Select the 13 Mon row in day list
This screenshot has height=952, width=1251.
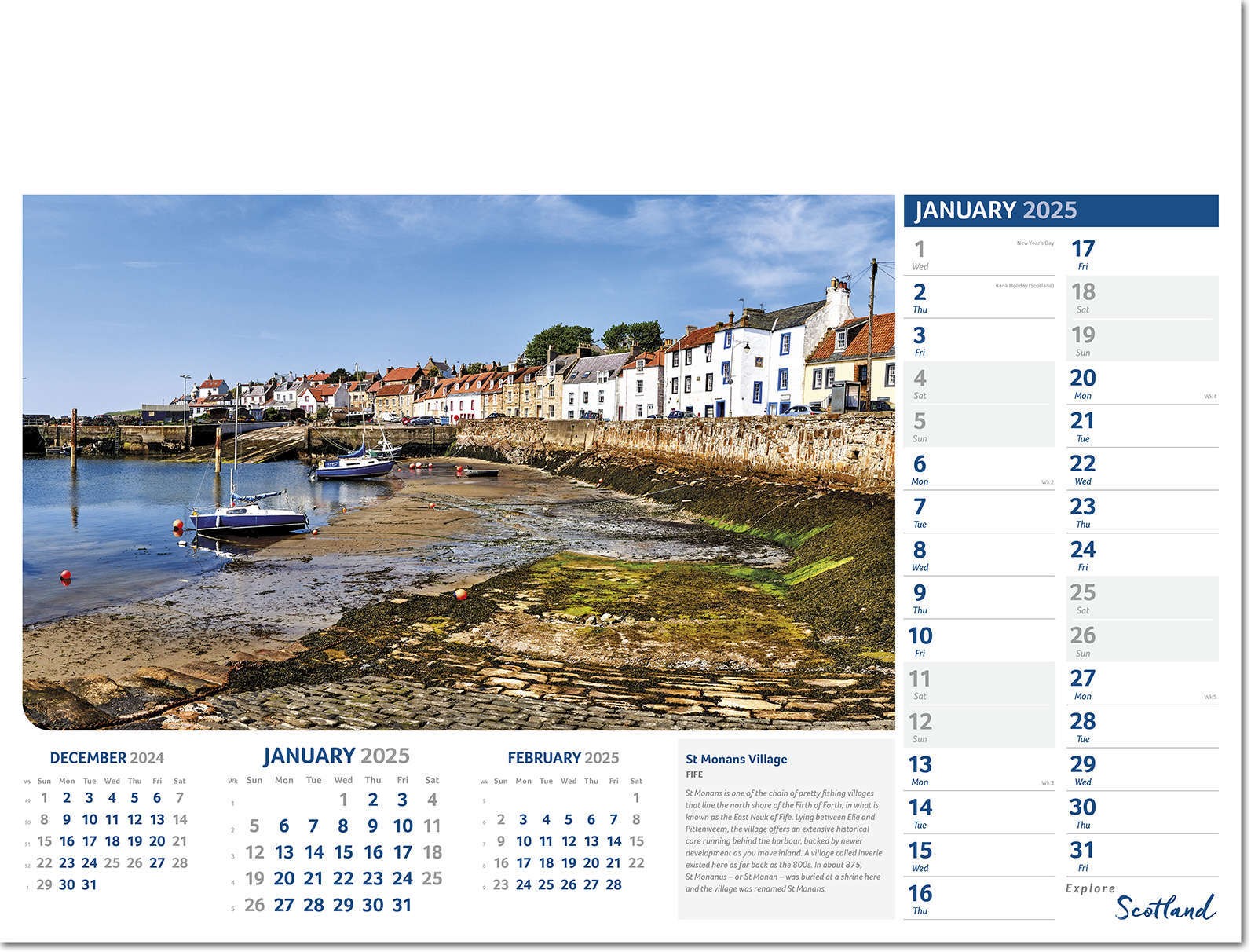979,770
